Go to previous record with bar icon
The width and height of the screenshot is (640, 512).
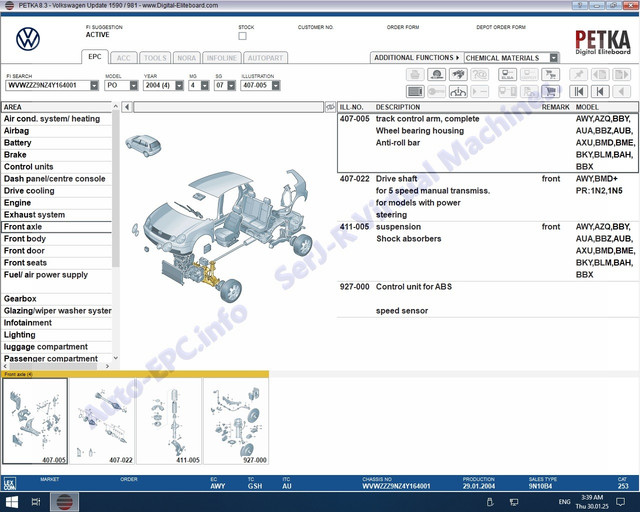(x=600, y=91)
